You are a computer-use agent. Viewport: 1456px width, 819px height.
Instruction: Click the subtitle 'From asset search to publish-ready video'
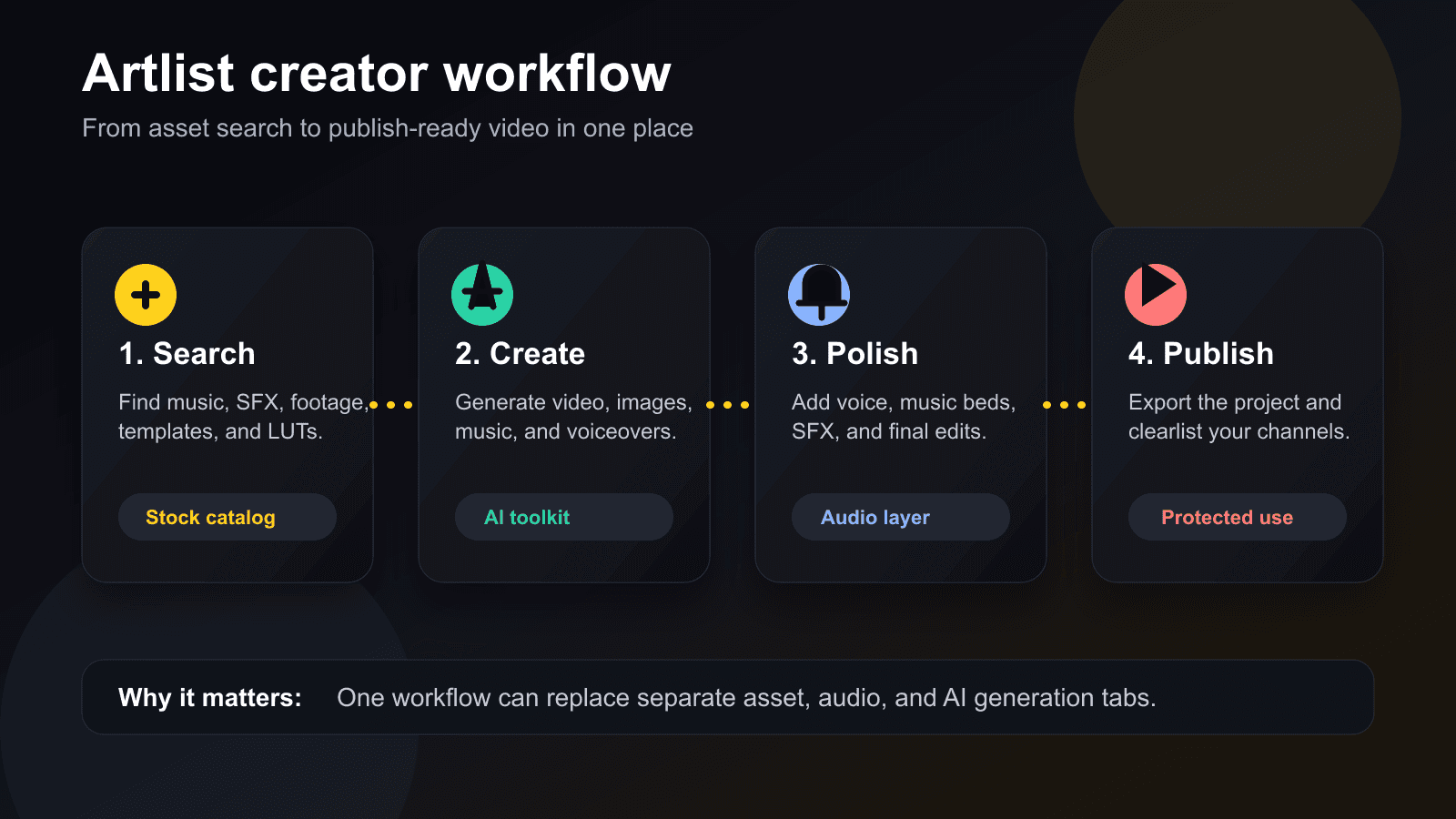pos(388,128)
